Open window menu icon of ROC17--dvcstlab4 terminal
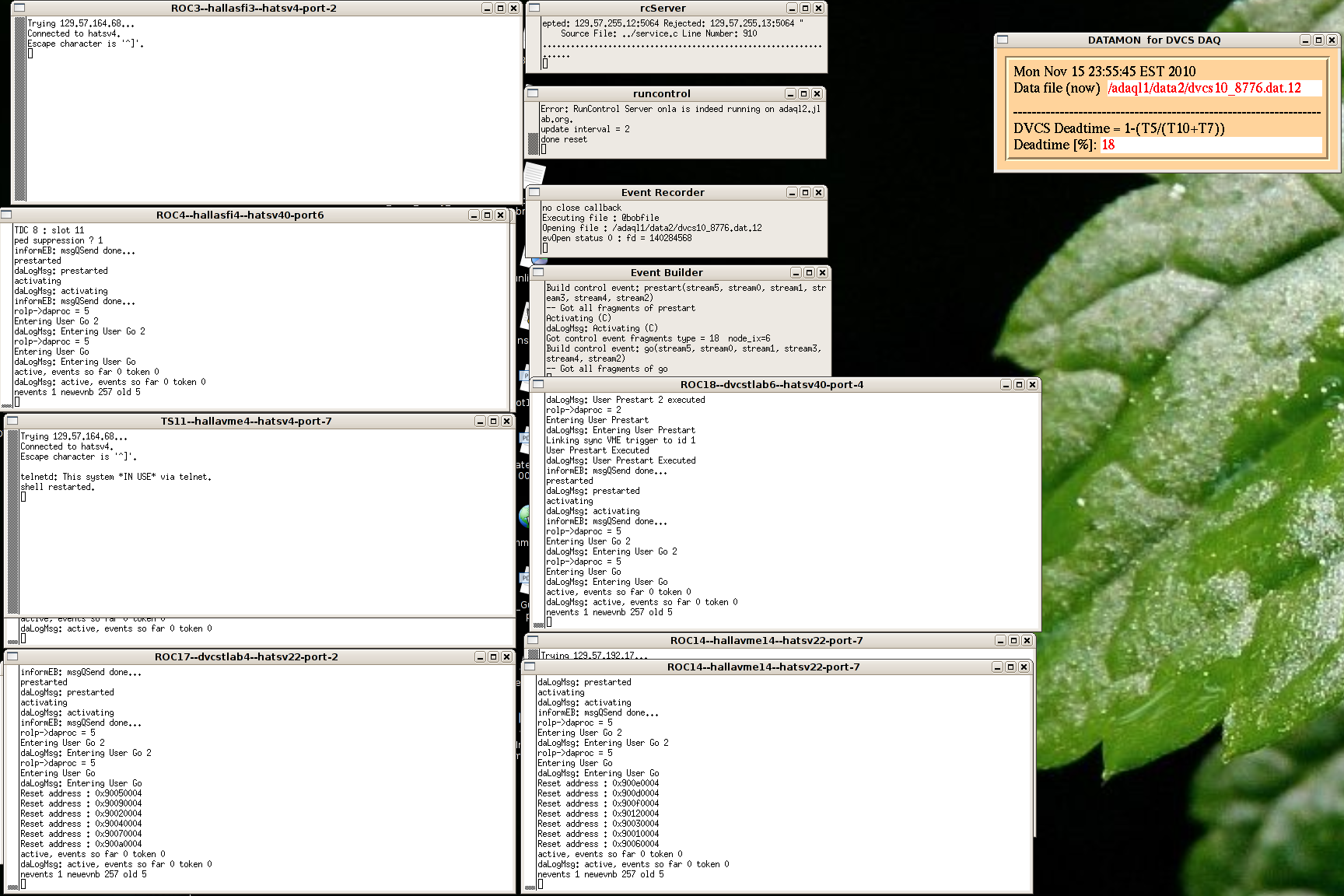The height and width of the screenshot is (896, 1344). [x=12, y=656]
